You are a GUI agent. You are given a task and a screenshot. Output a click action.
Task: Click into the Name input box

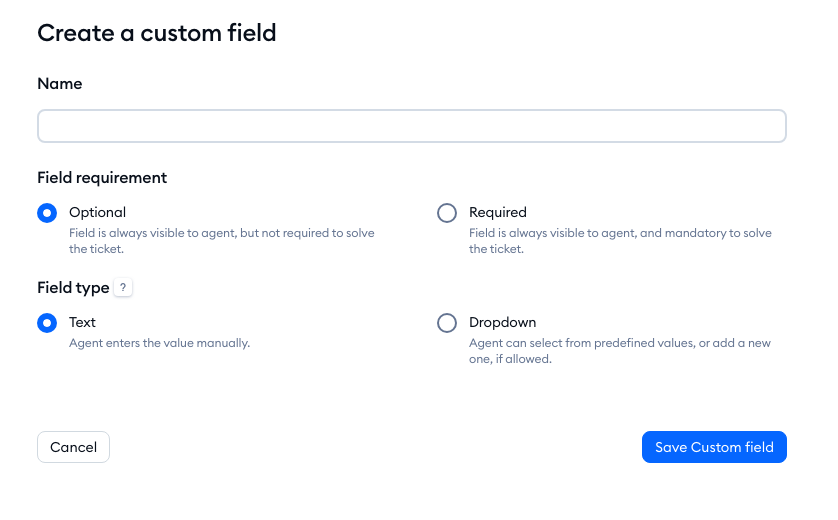coord(412,126)
